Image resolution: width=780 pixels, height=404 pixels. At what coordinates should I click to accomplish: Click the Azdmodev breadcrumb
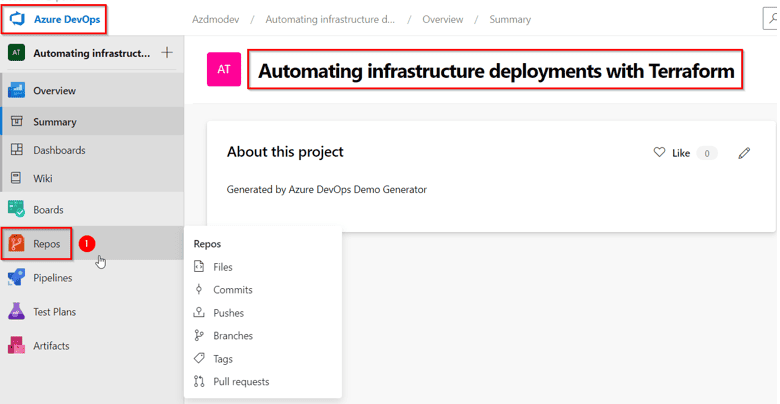click(215, 19)
